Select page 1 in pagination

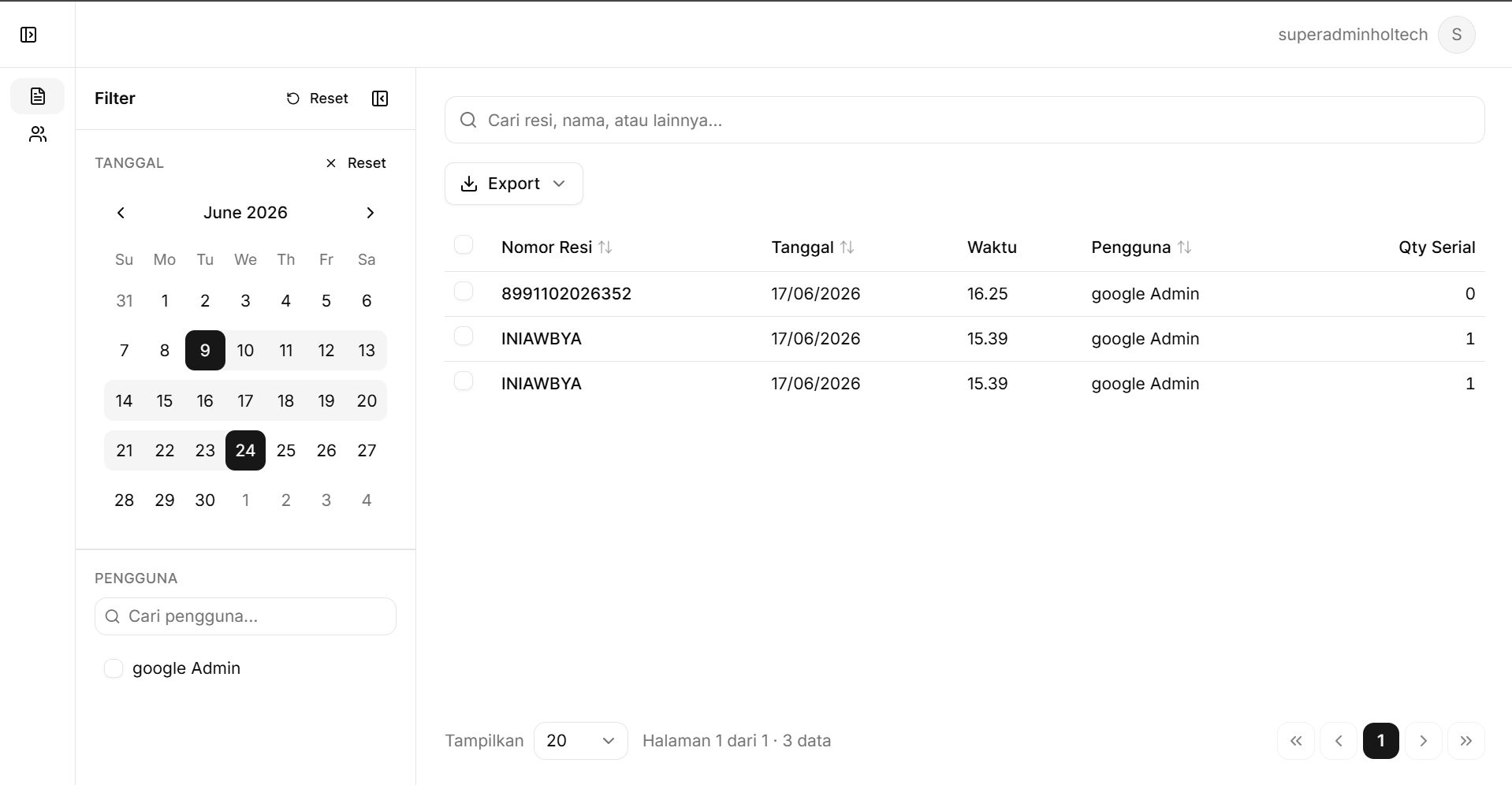click(1381, 741)
